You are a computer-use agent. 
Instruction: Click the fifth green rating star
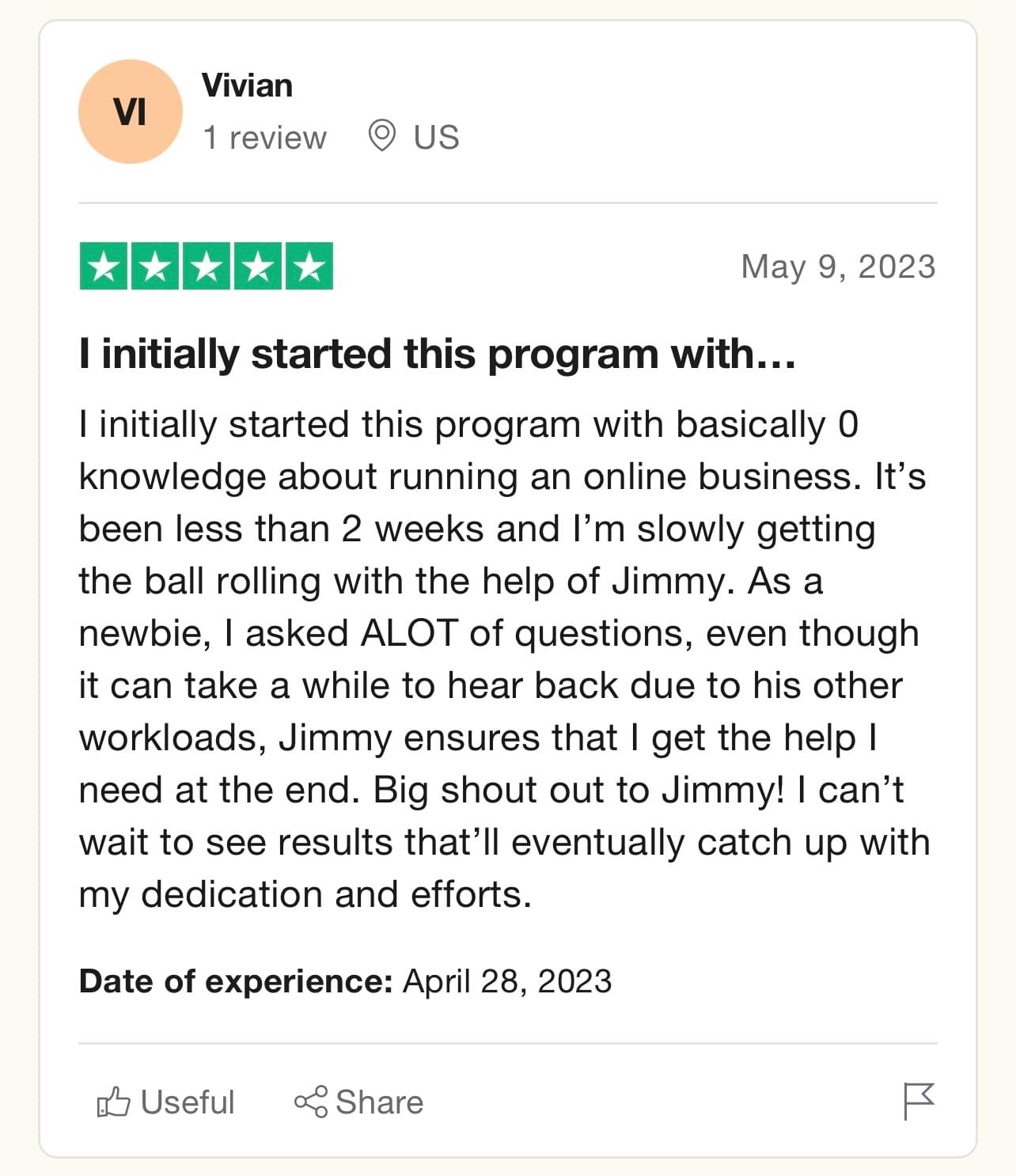click(309, 266)
